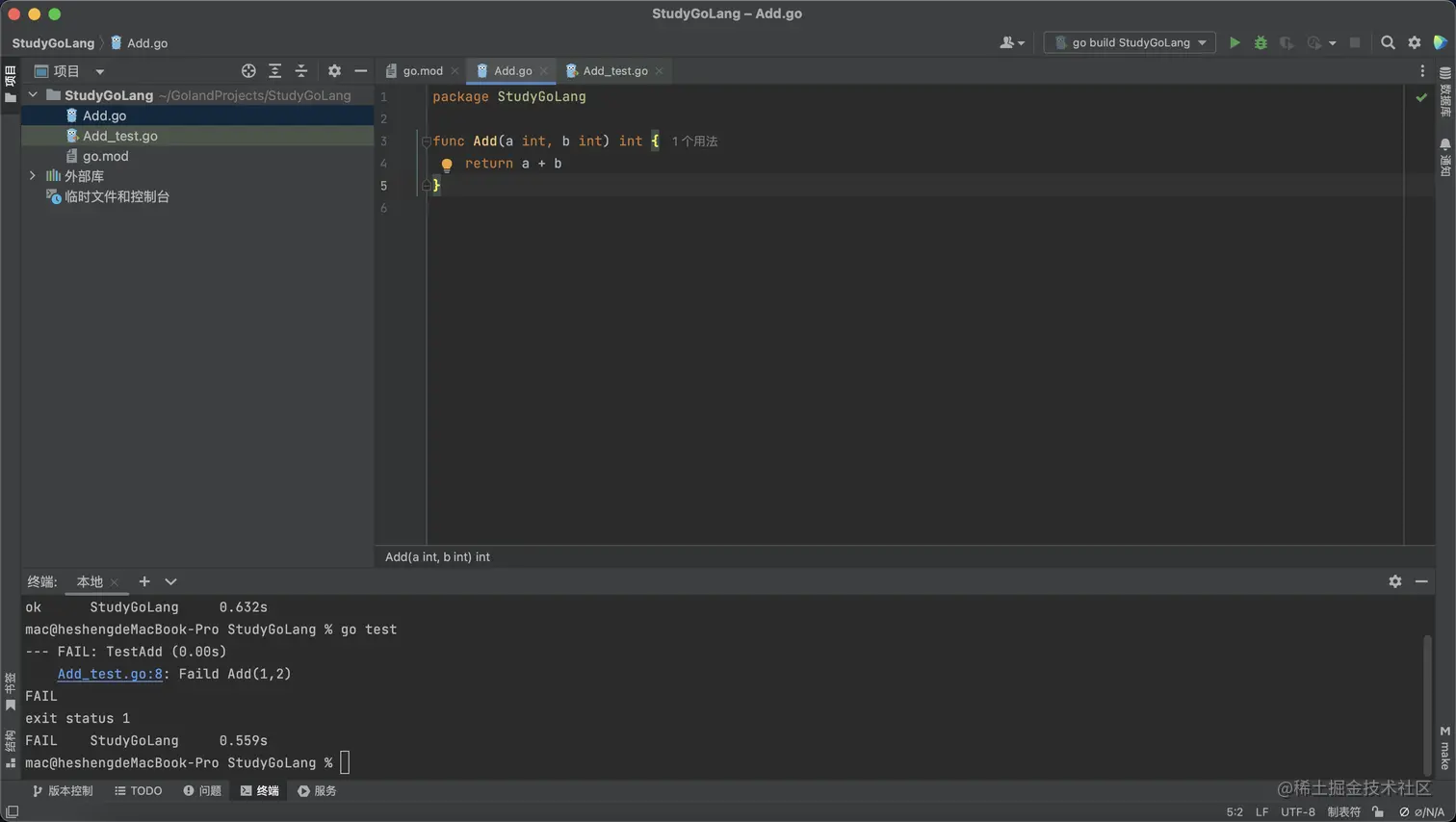Image resolution: width=1456 pixels, height=822 pixels.
Task: Close the 本地 terminal session
Action: 115,582
